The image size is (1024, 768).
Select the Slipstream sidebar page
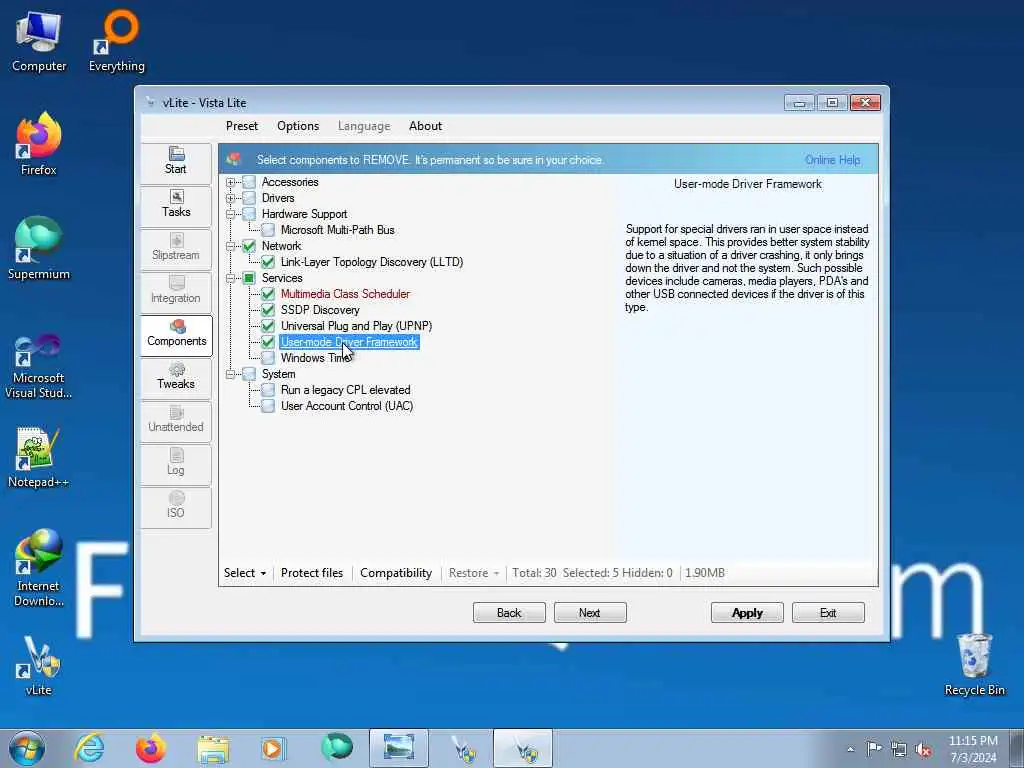click(x=176, y=248)
